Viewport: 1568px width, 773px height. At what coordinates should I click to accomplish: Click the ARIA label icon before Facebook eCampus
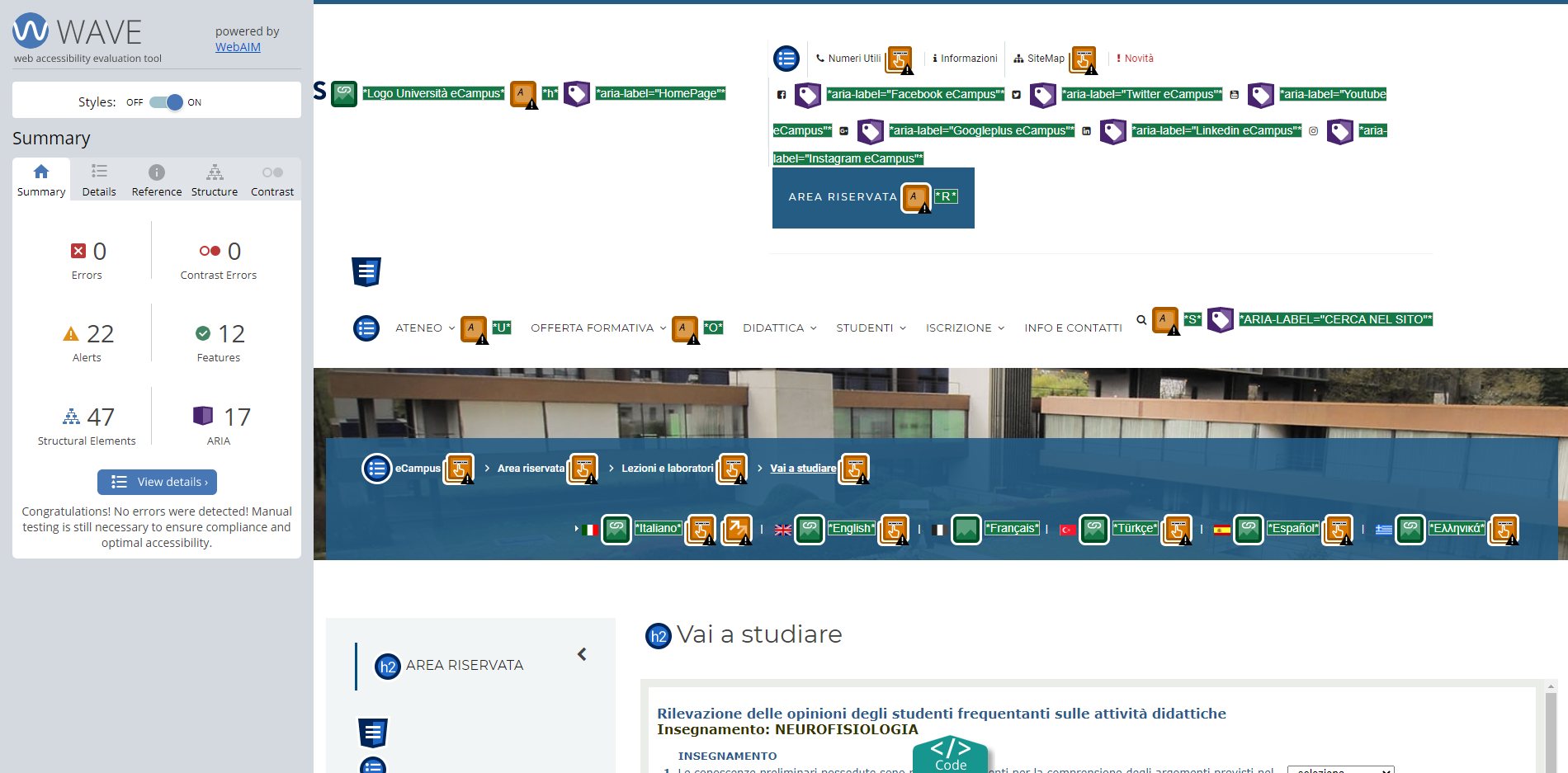[807, 95]
